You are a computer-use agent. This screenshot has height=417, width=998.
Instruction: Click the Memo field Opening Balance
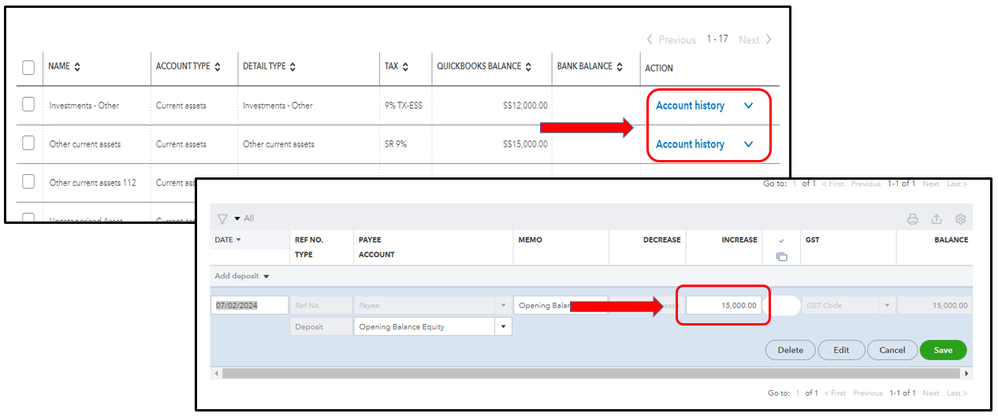point(560,306)
